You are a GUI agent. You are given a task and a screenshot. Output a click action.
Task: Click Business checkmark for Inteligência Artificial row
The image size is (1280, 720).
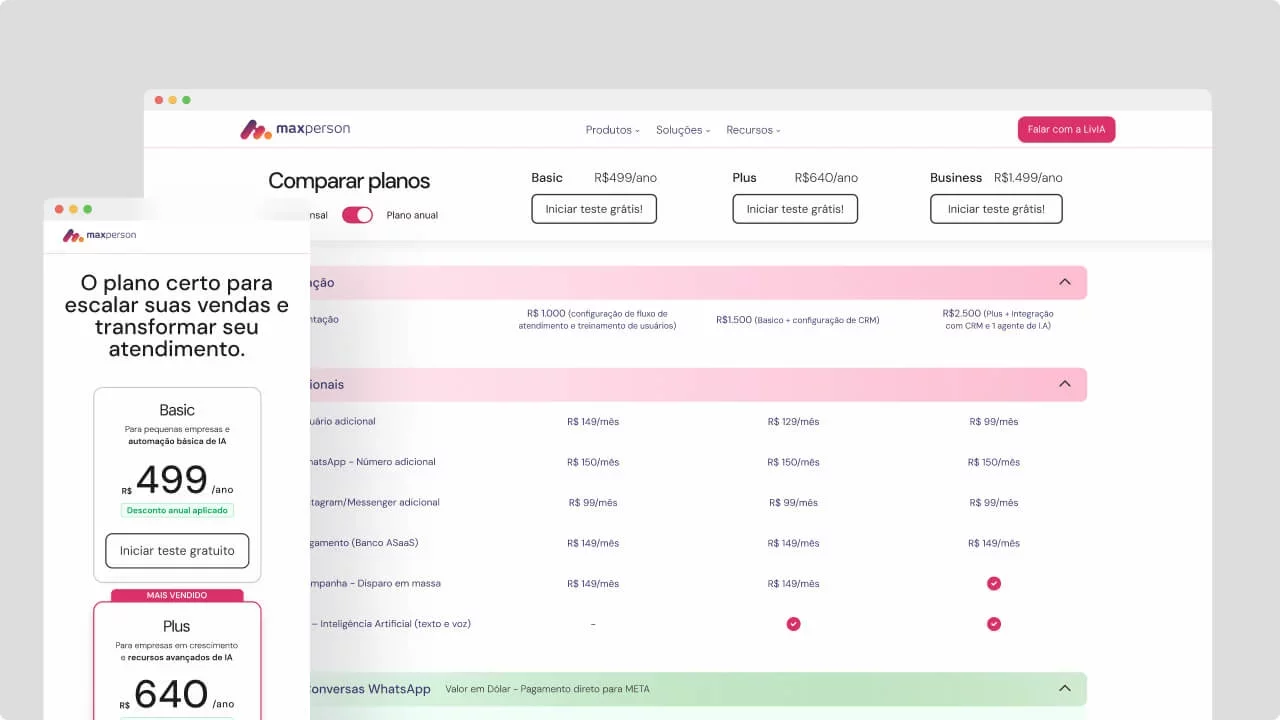[x=993, y=624]
